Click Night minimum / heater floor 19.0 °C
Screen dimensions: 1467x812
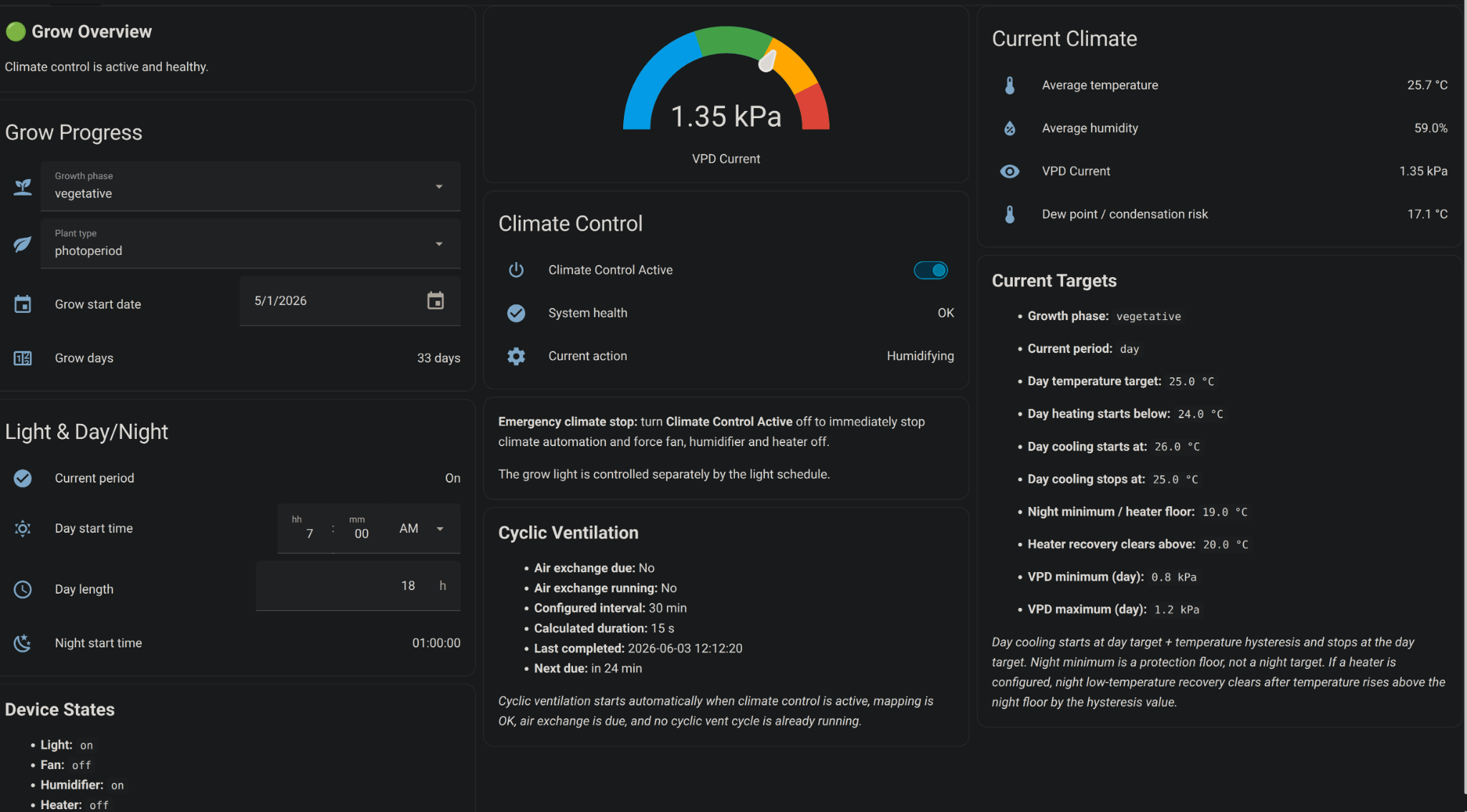pyautogui.click(x=1137, y=511)
